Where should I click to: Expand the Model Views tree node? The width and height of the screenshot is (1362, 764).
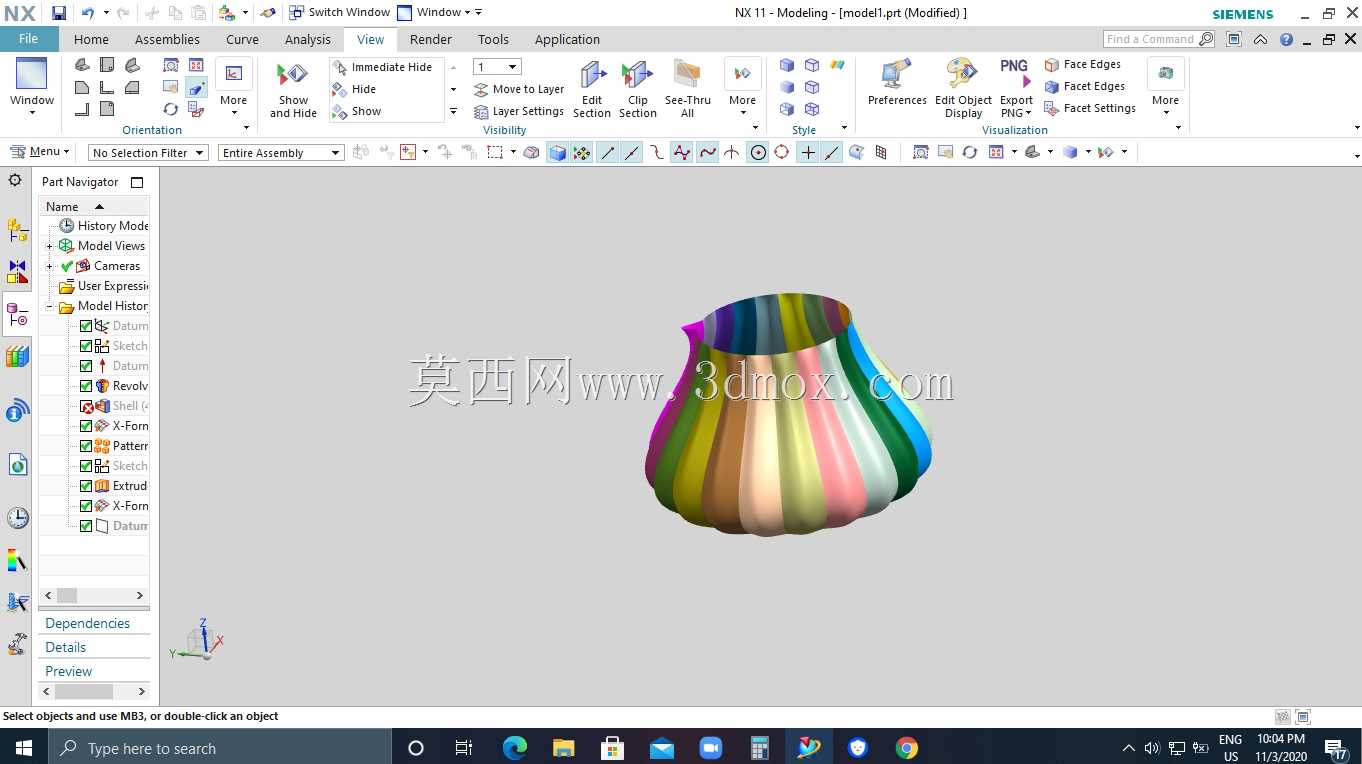[x=49, y=246]
